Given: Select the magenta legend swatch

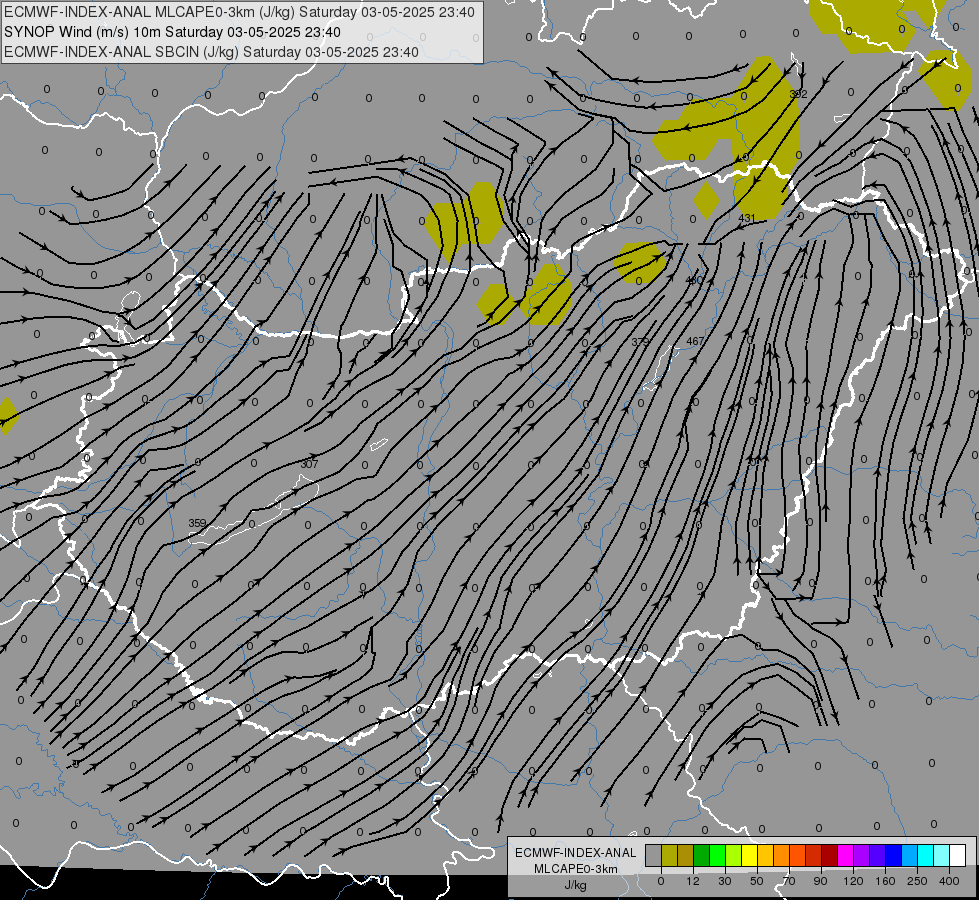Looking at the screenshot, I should pos(846,855).
